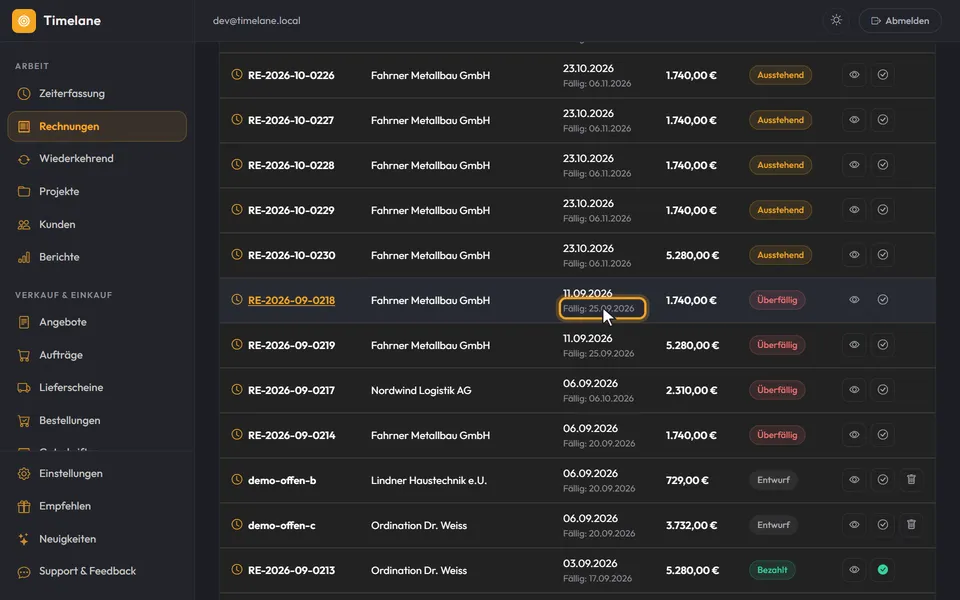Open Angebote in the sidebar
960x600 pixels.
(97, 322)
